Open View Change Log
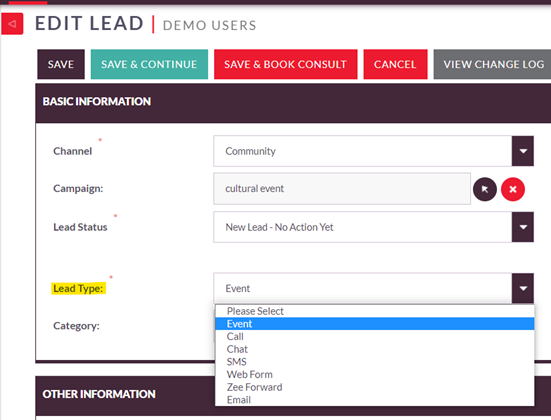 (492, 64)
